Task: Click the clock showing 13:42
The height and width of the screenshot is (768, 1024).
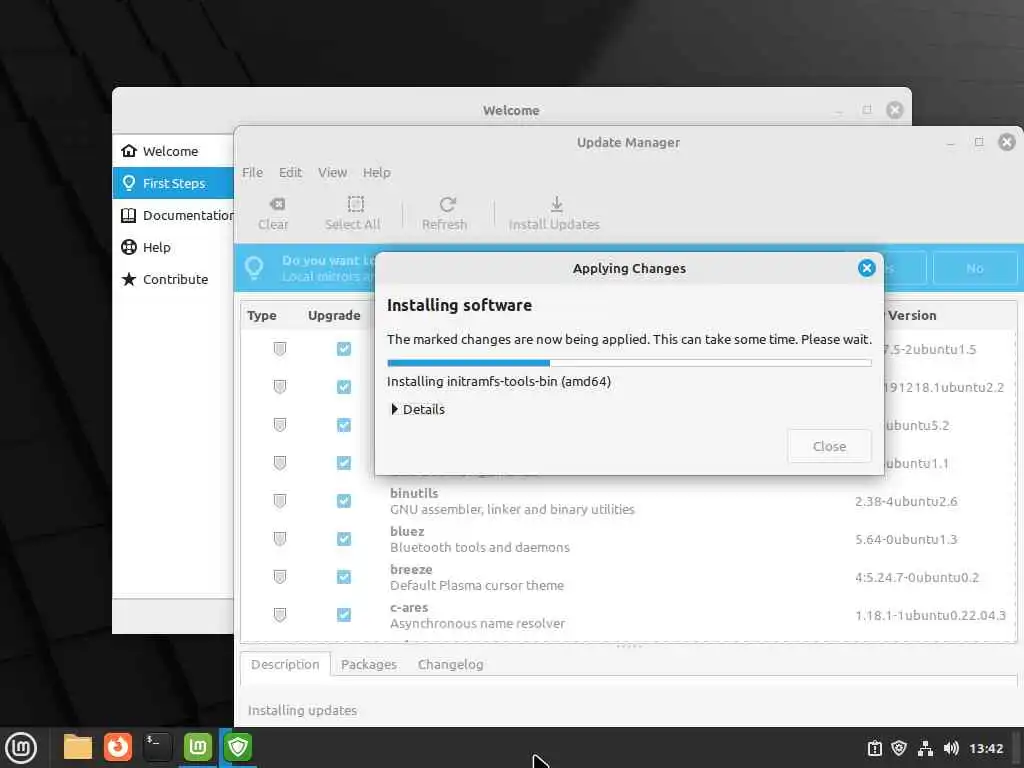Action: coord(986,748)
